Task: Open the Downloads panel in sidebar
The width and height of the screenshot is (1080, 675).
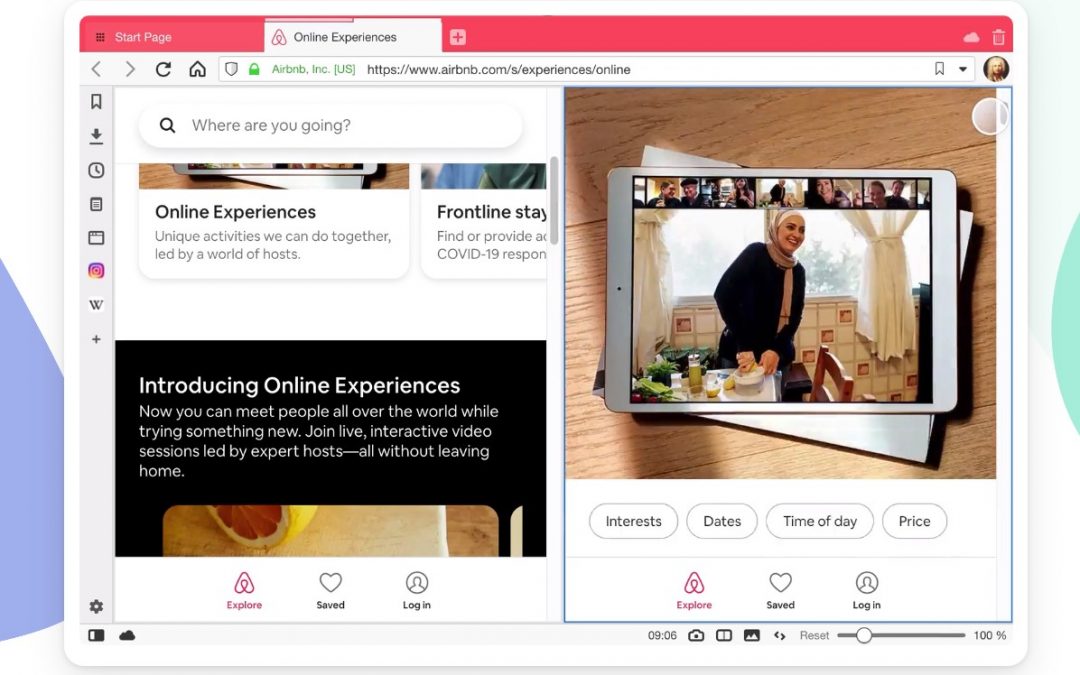Action: [96, 136]
